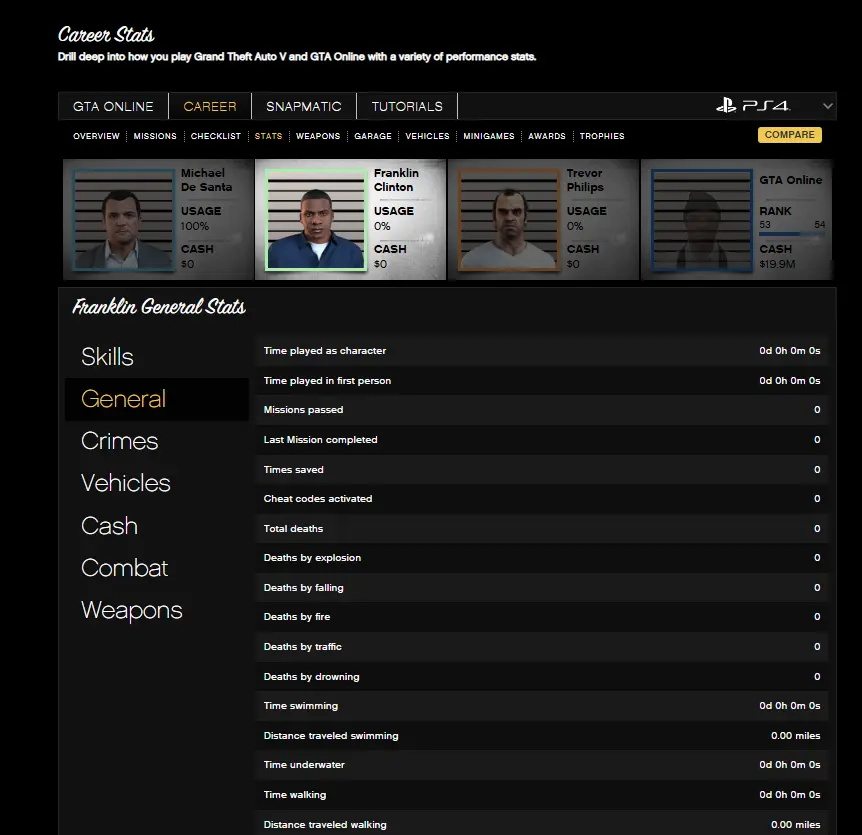Click the Career Stats page title
The height and width of the screenshot is (835, 862).
tap(106, 35)
